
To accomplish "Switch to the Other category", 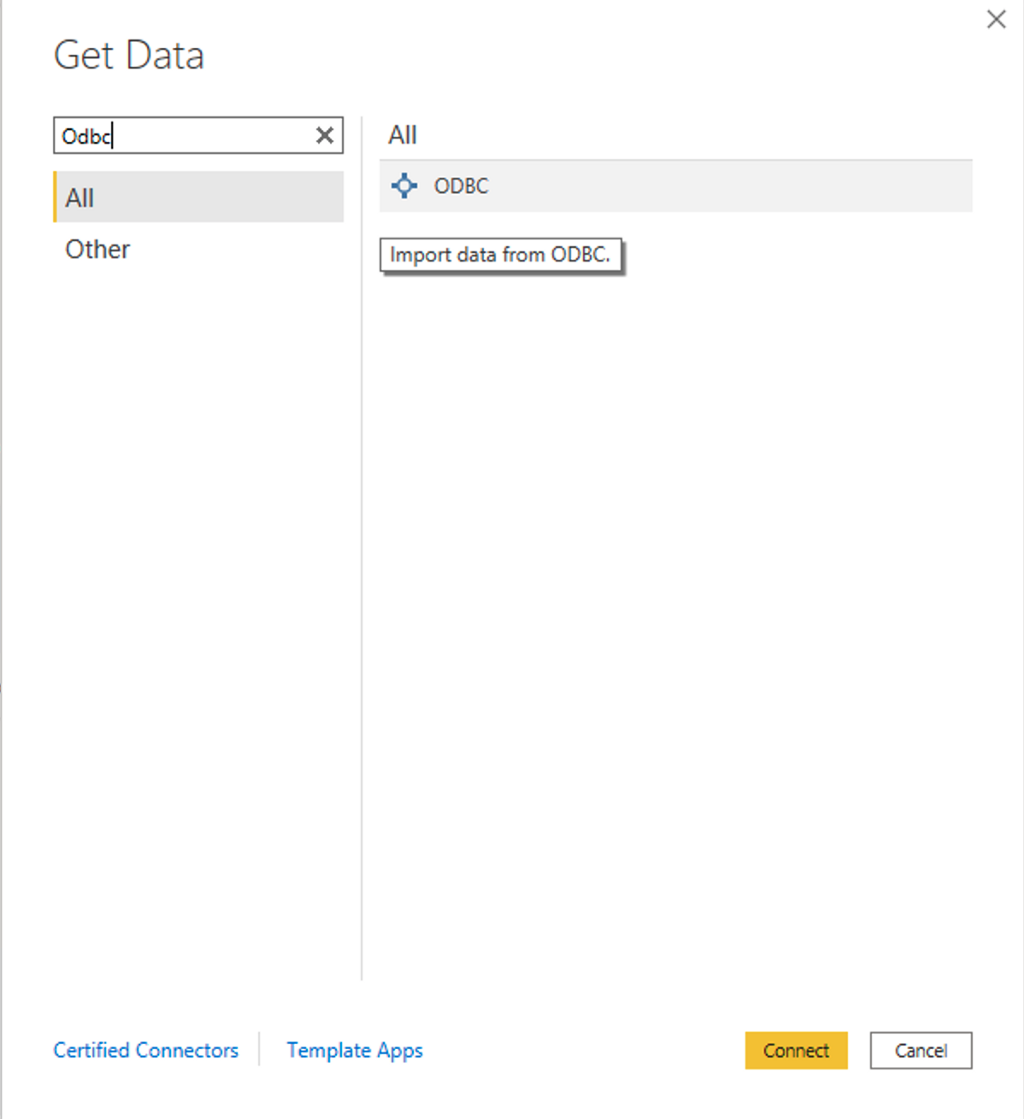I will click(98, 249).
